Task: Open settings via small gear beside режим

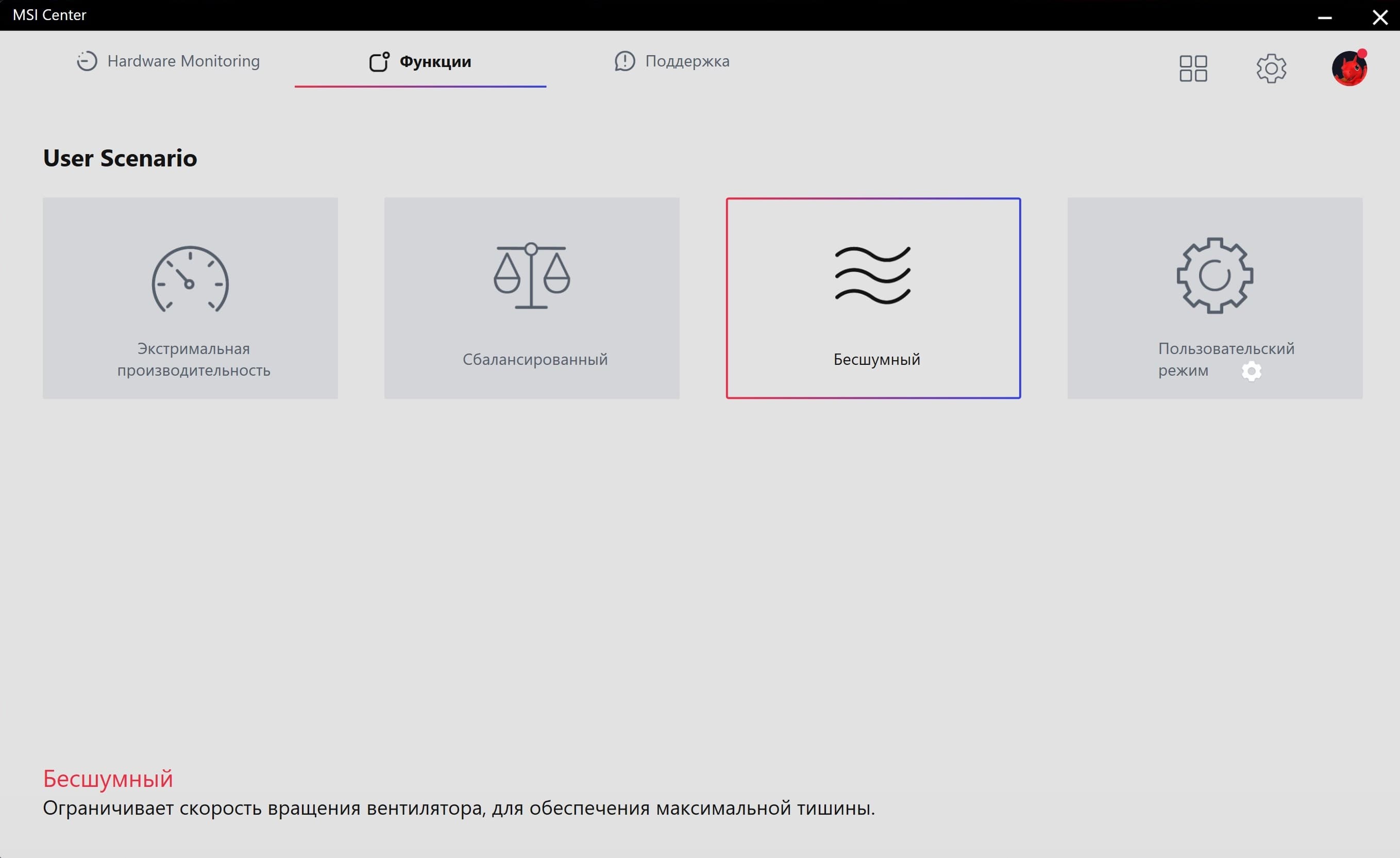Action: [1251, 372]
